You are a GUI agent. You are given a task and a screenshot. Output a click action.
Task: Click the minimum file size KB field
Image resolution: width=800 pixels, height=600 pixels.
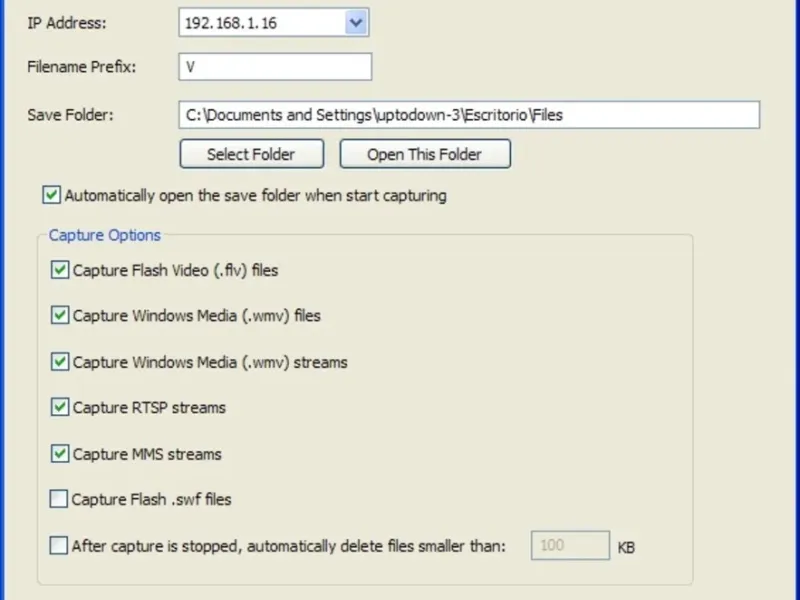[x=570, y=546]
